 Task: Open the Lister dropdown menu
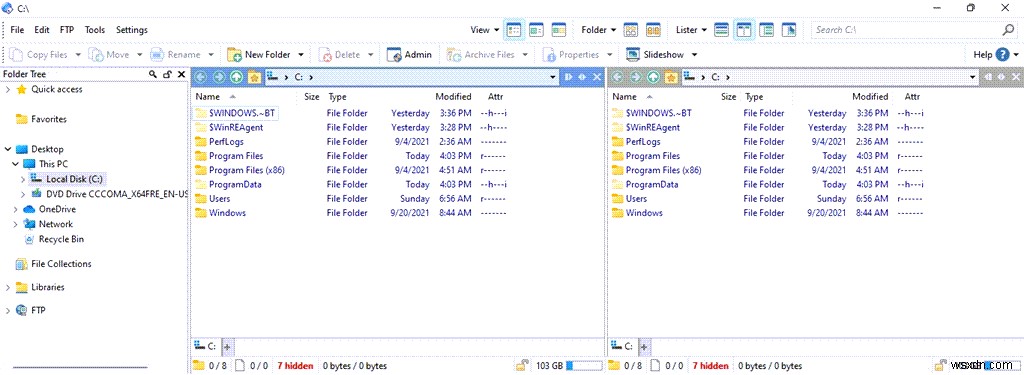[692, 29]
